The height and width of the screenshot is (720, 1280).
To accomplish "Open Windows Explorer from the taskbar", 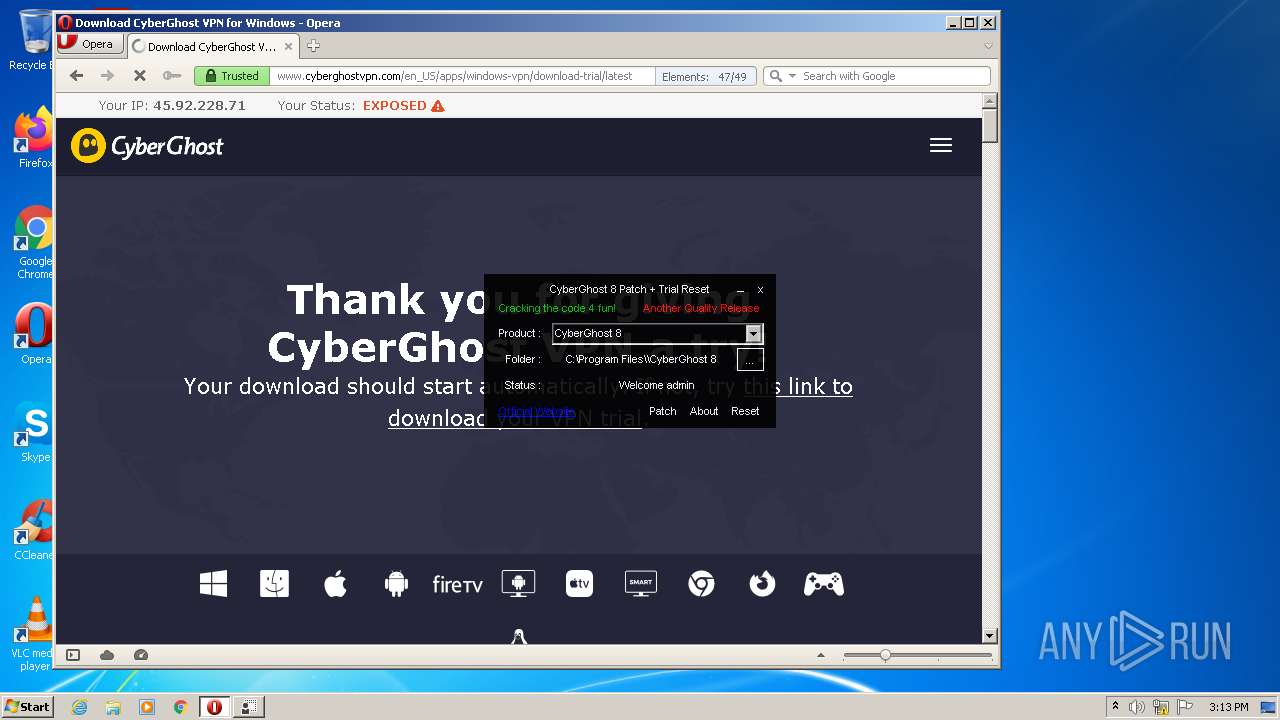I will pos(113,707).
